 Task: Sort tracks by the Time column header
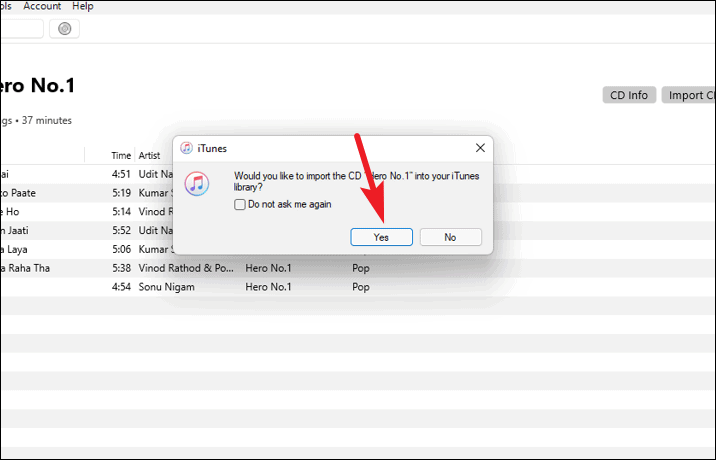tap(121, 156)
